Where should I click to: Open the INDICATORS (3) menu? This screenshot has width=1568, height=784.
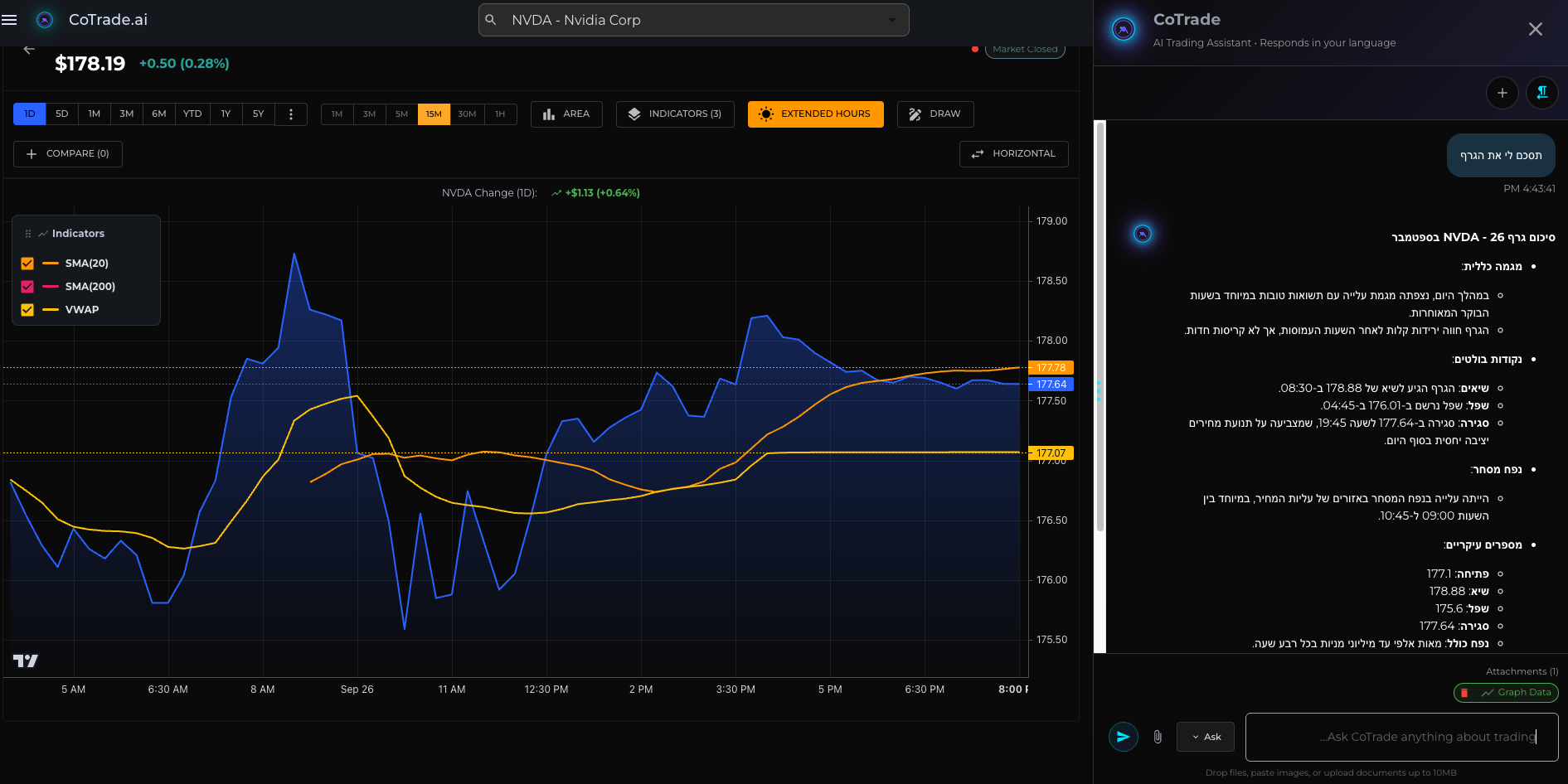pyautogui.click(x=675, y=114)
